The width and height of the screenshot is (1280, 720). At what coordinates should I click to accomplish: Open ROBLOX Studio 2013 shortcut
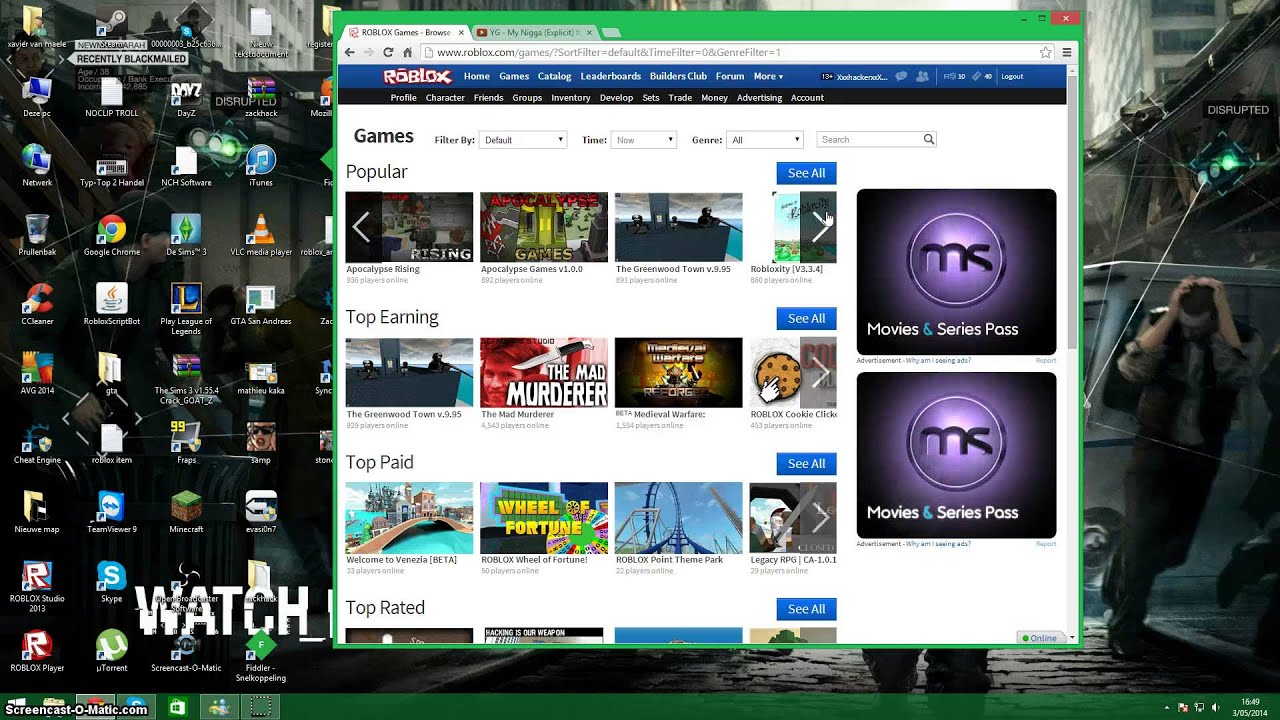pos(37,586)
